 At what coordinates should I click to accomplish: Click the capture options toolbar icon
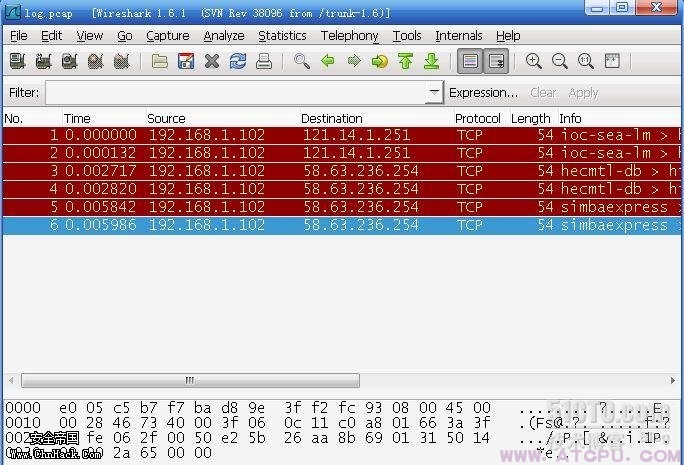tap(43, 61)
